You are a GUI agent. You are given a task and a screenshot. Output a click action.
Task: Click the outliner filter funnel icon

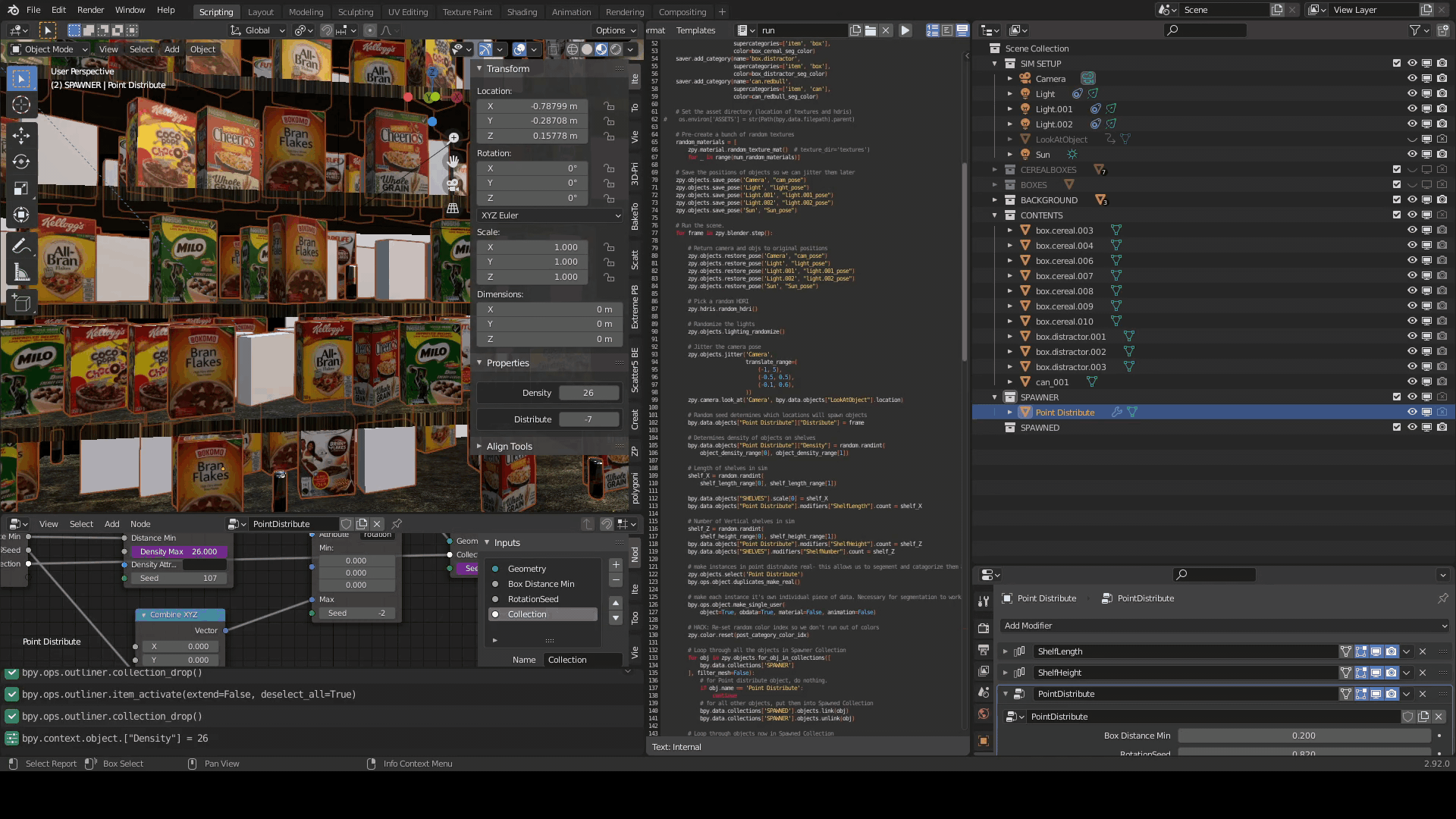[1415, 30]
